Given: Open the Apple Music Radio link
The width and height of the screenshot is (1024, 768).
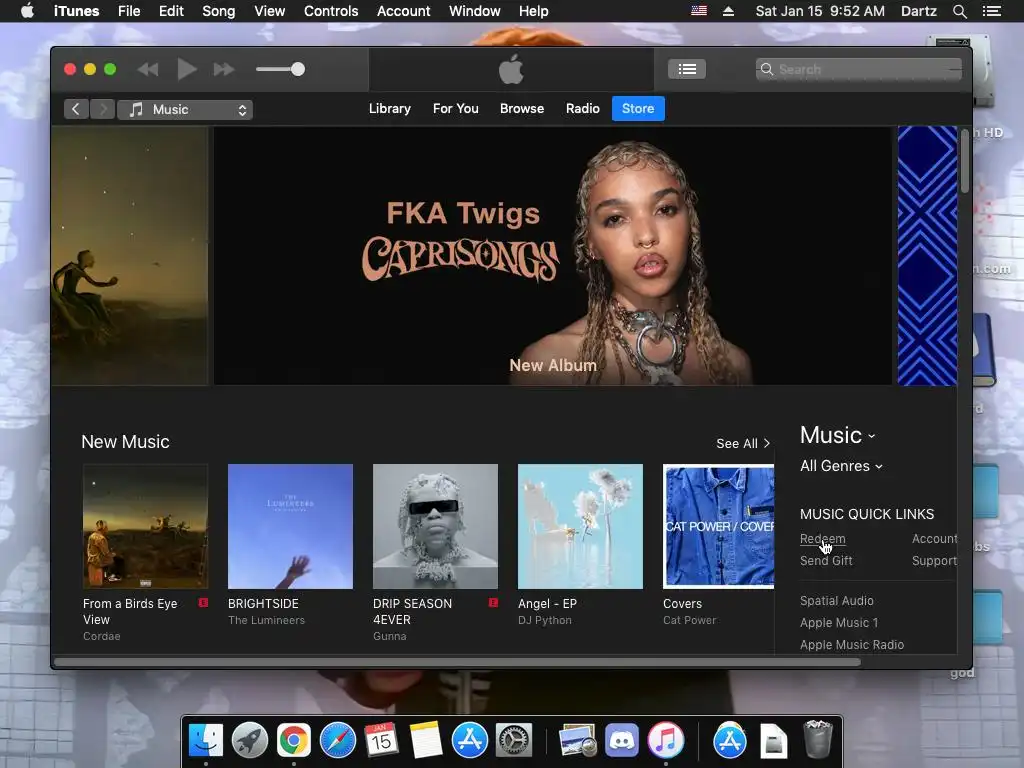Looking at the screenshot, I should click(x=852, y=645).
